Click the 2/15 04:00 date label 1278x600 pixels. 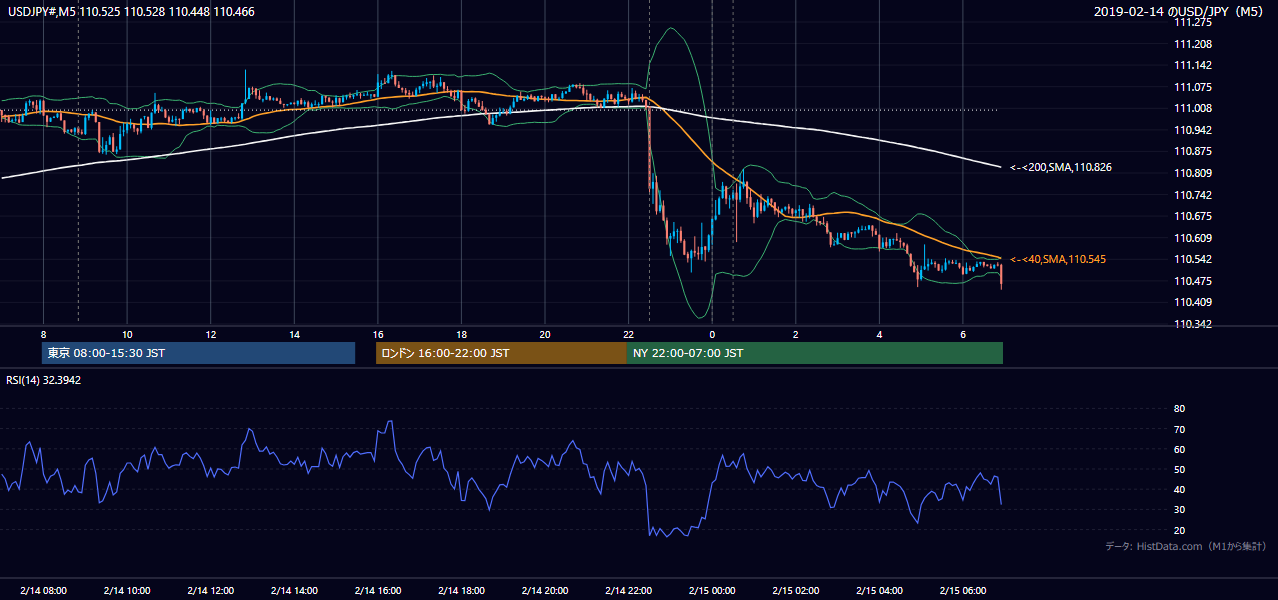879,590
